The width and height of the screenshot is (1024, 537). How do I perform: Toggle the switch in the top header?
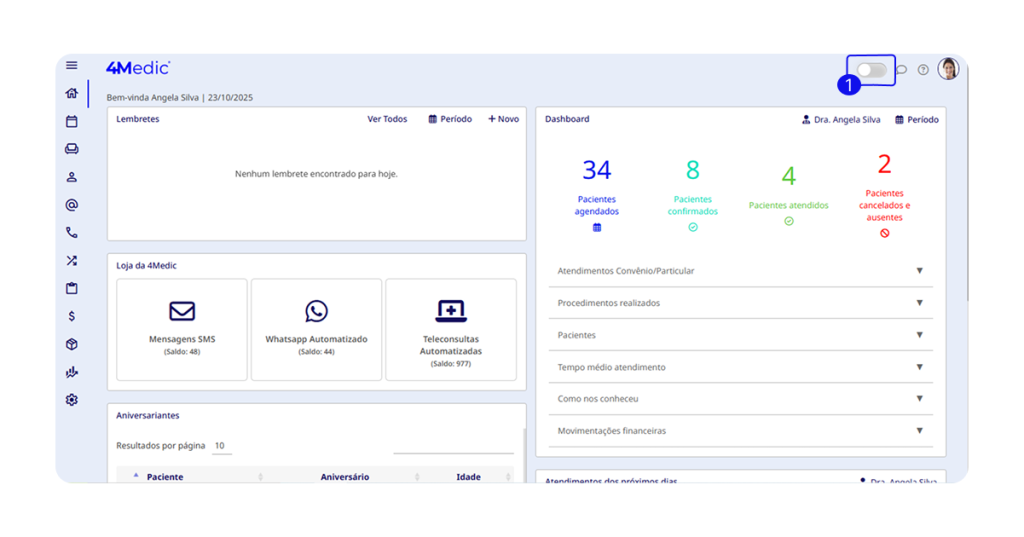[871, 70]
